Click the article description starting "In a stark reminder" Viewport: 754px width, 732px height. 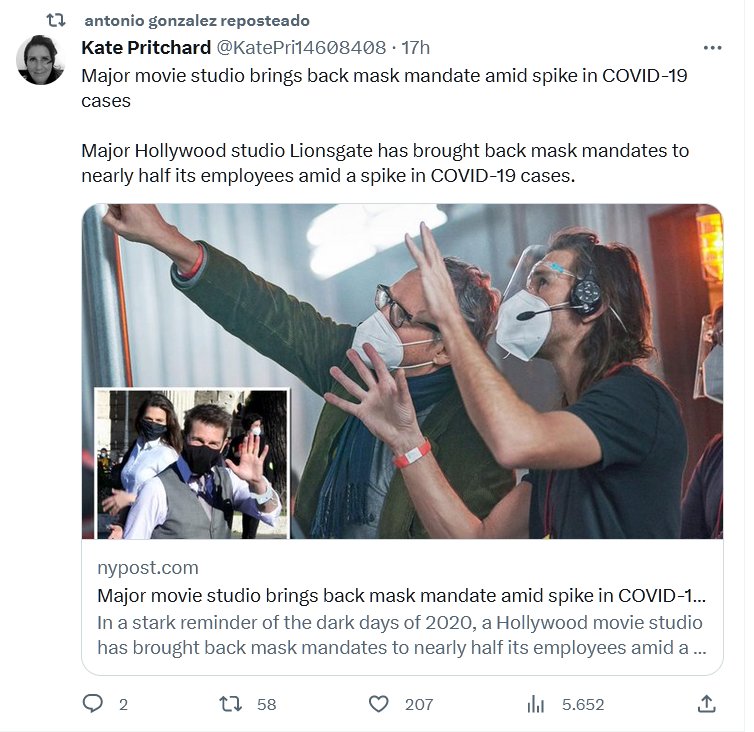click(x=402, y=634)
